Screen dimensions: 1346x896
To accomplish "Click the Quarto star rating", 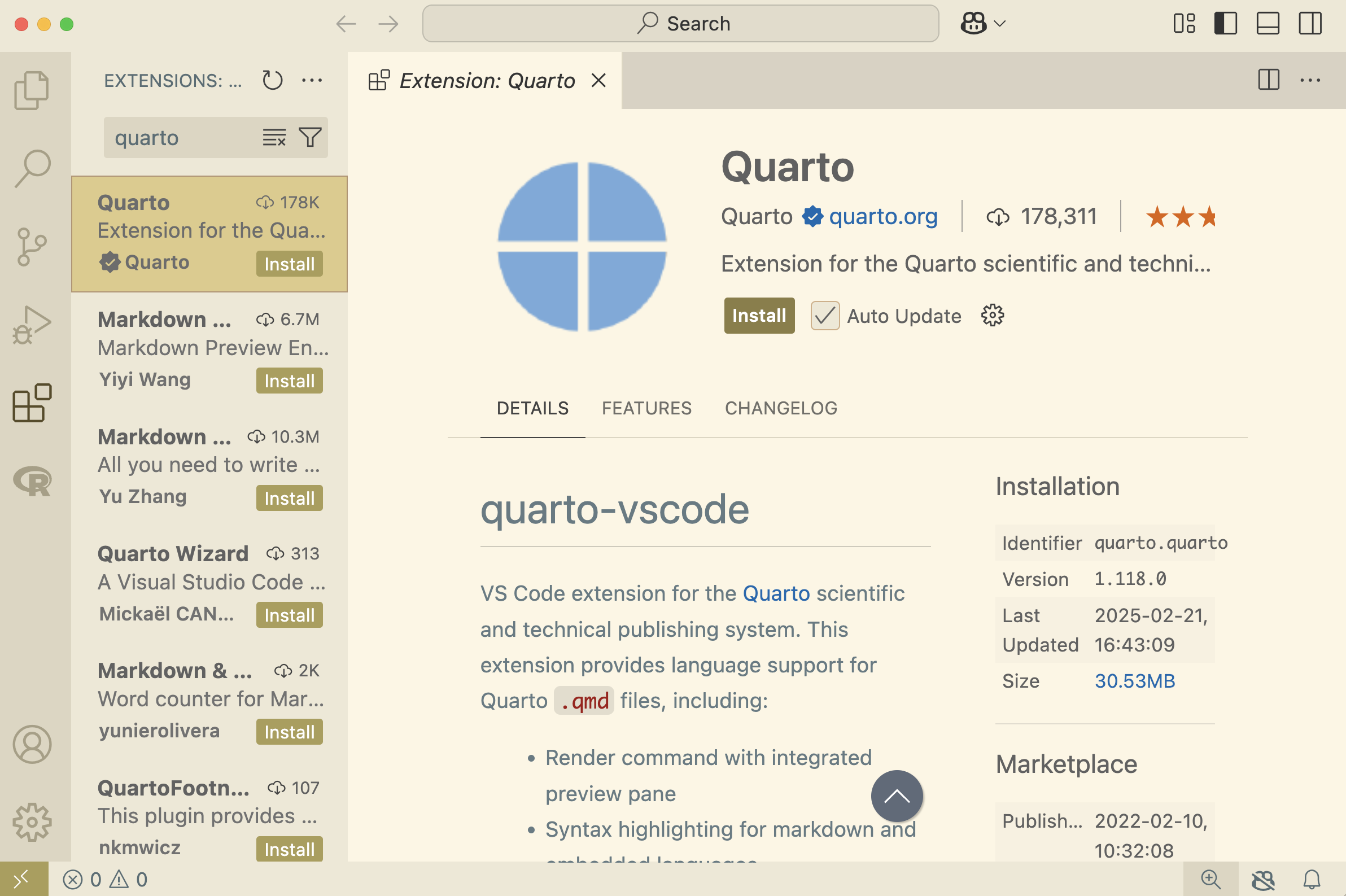I will point(1181,217).
